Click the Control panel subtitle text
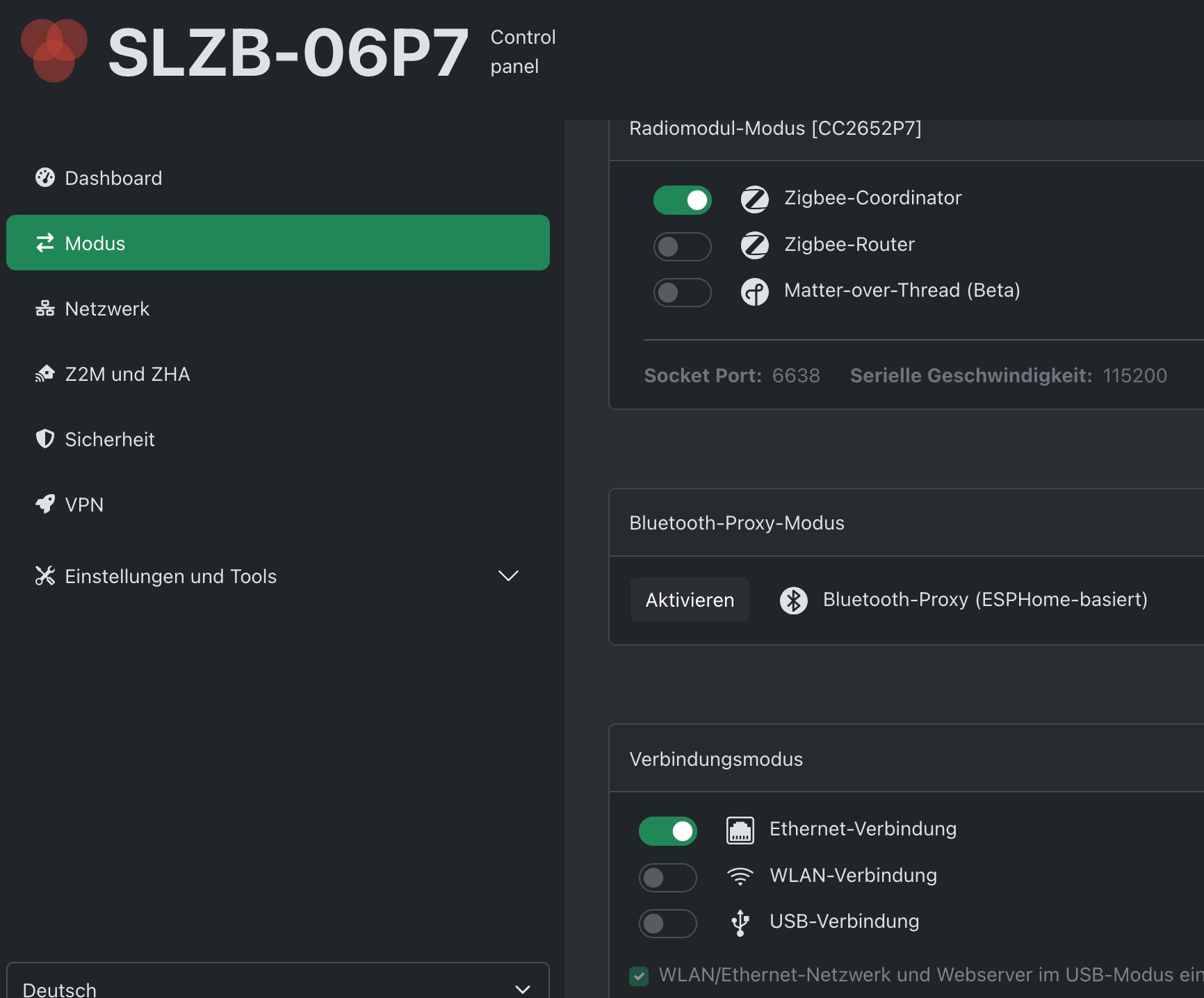This screenshot has height=998, width=1204. 523,51
